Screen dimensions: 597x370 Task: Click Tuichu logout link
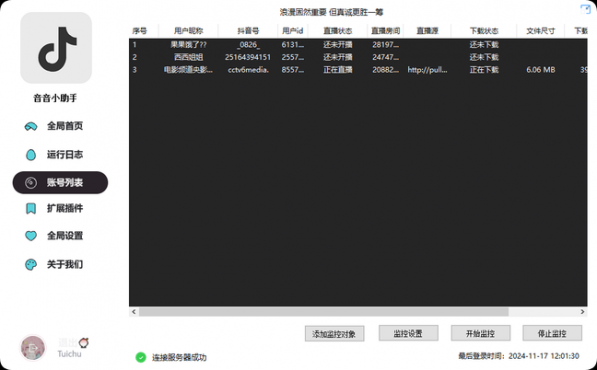point(69,354)
